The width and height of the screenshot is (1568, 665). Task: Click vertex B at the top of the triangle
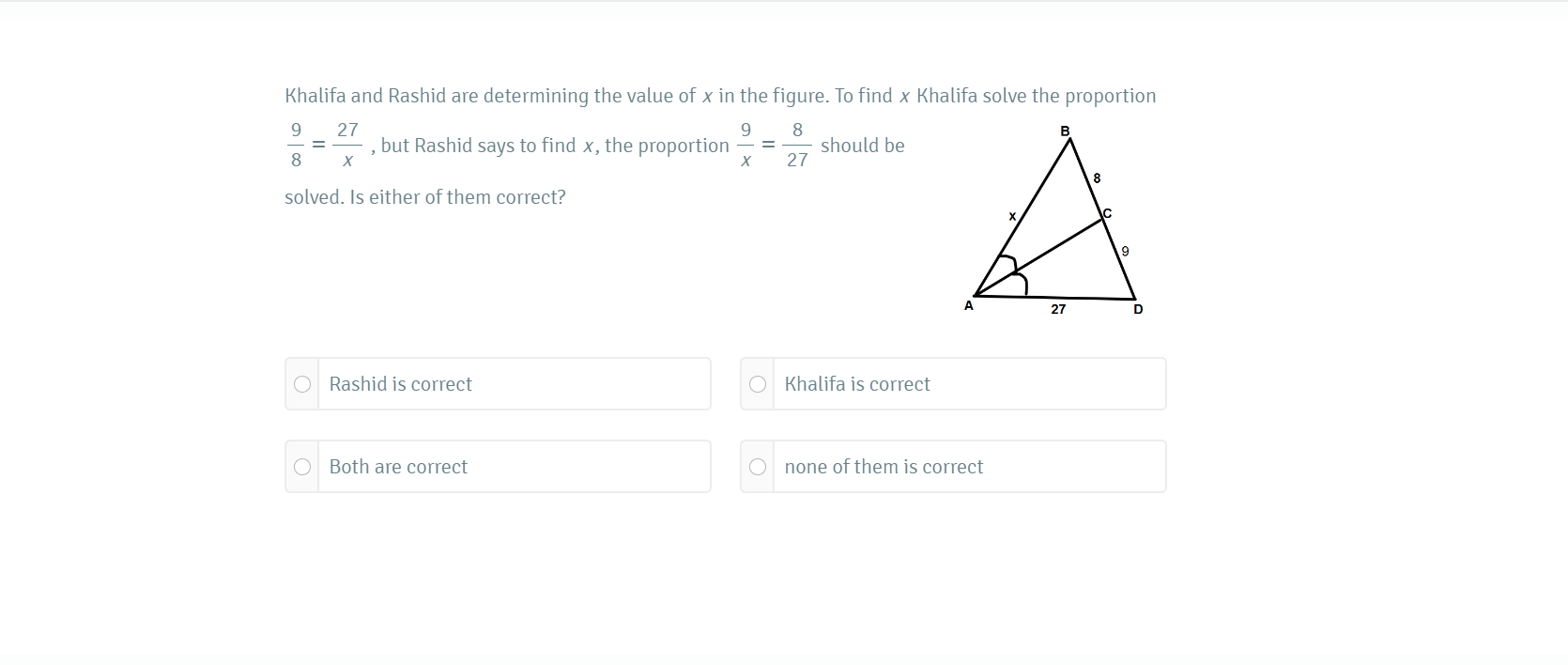coord(1066,131)
